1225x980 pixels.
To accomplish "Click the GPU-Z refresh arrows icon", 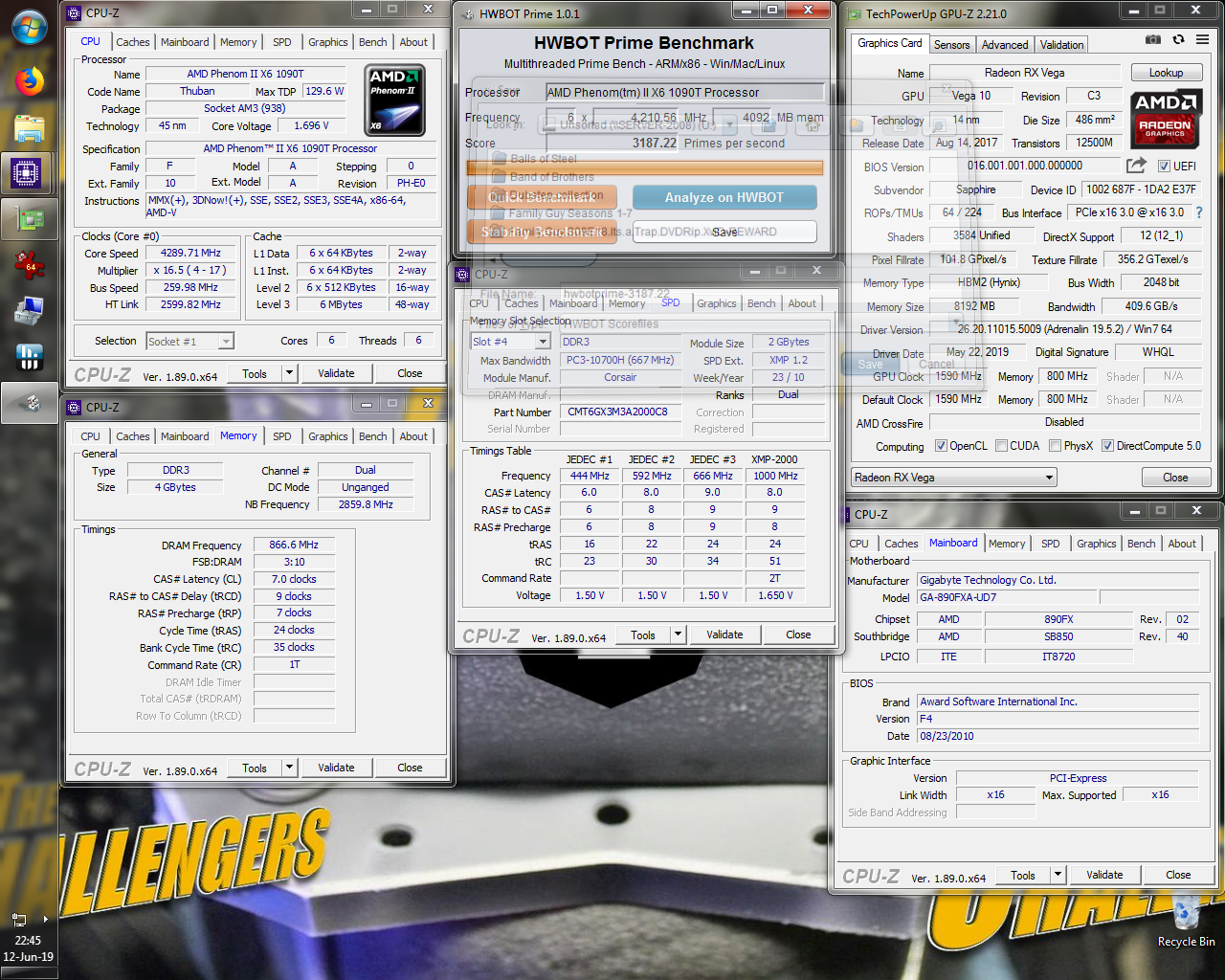I will (x=1178, y=40).
